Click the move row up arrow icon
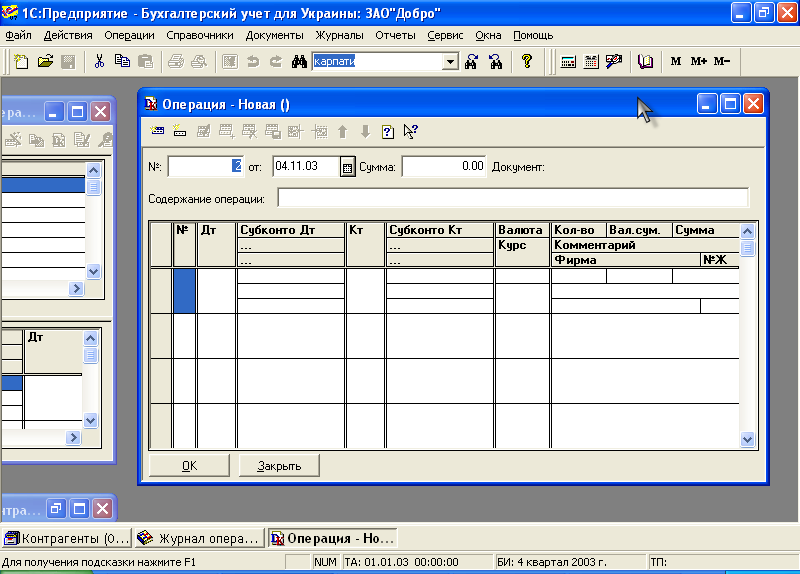Screen dimensions: 800x574 click(x=343, y=132)
